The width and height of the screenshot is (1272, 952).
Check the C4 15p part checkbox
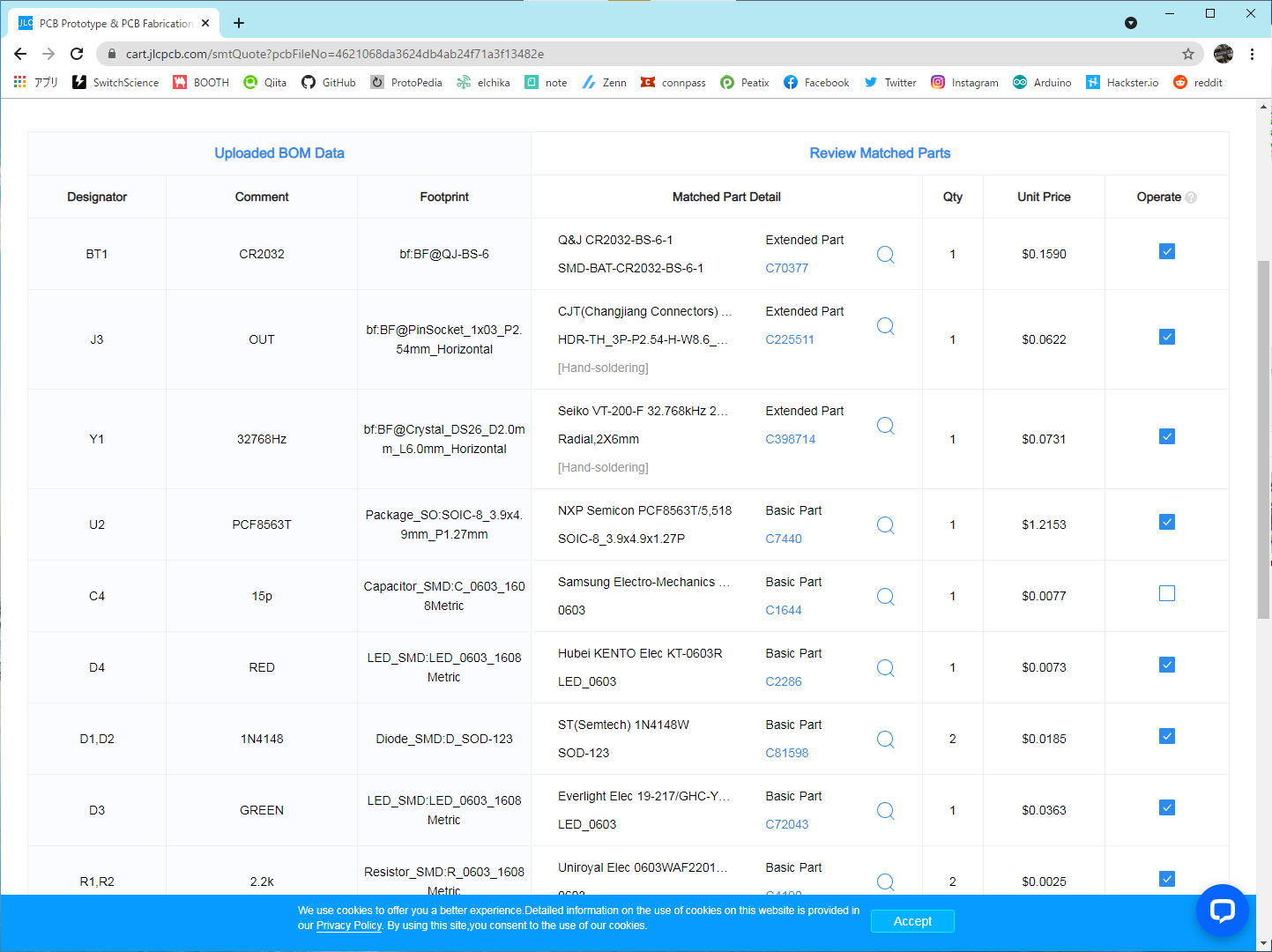1167,593
